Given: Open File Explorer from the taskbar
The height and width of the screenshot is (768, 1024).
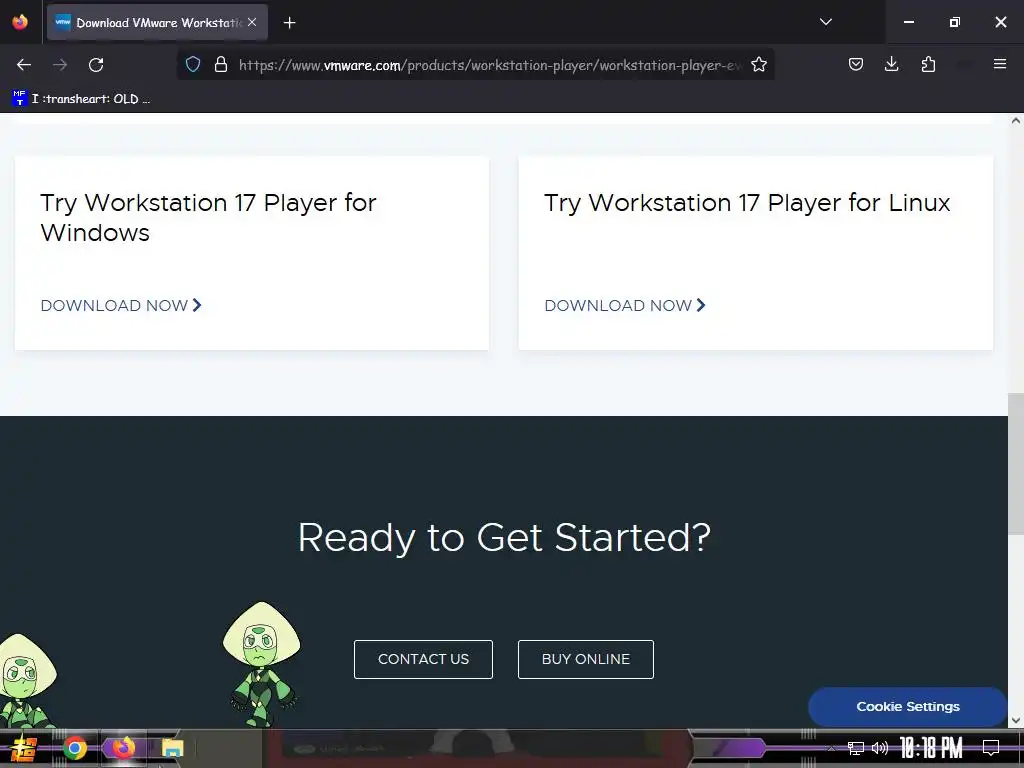Looking at the screenshot, I should point(172,748).
